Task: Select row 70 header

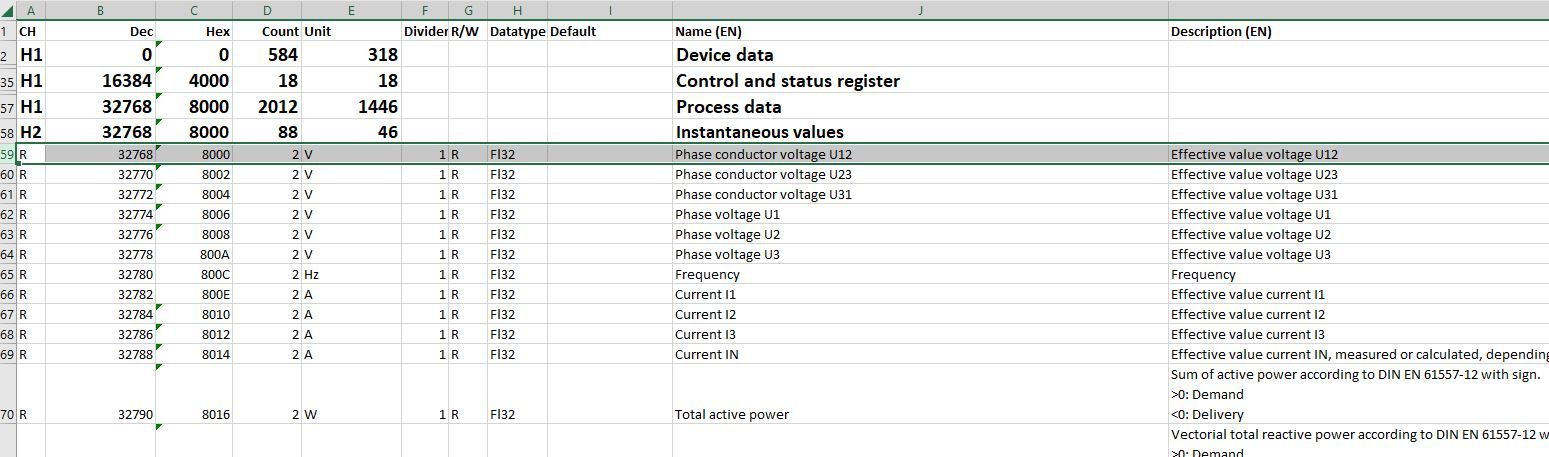Action: (8, 414)
